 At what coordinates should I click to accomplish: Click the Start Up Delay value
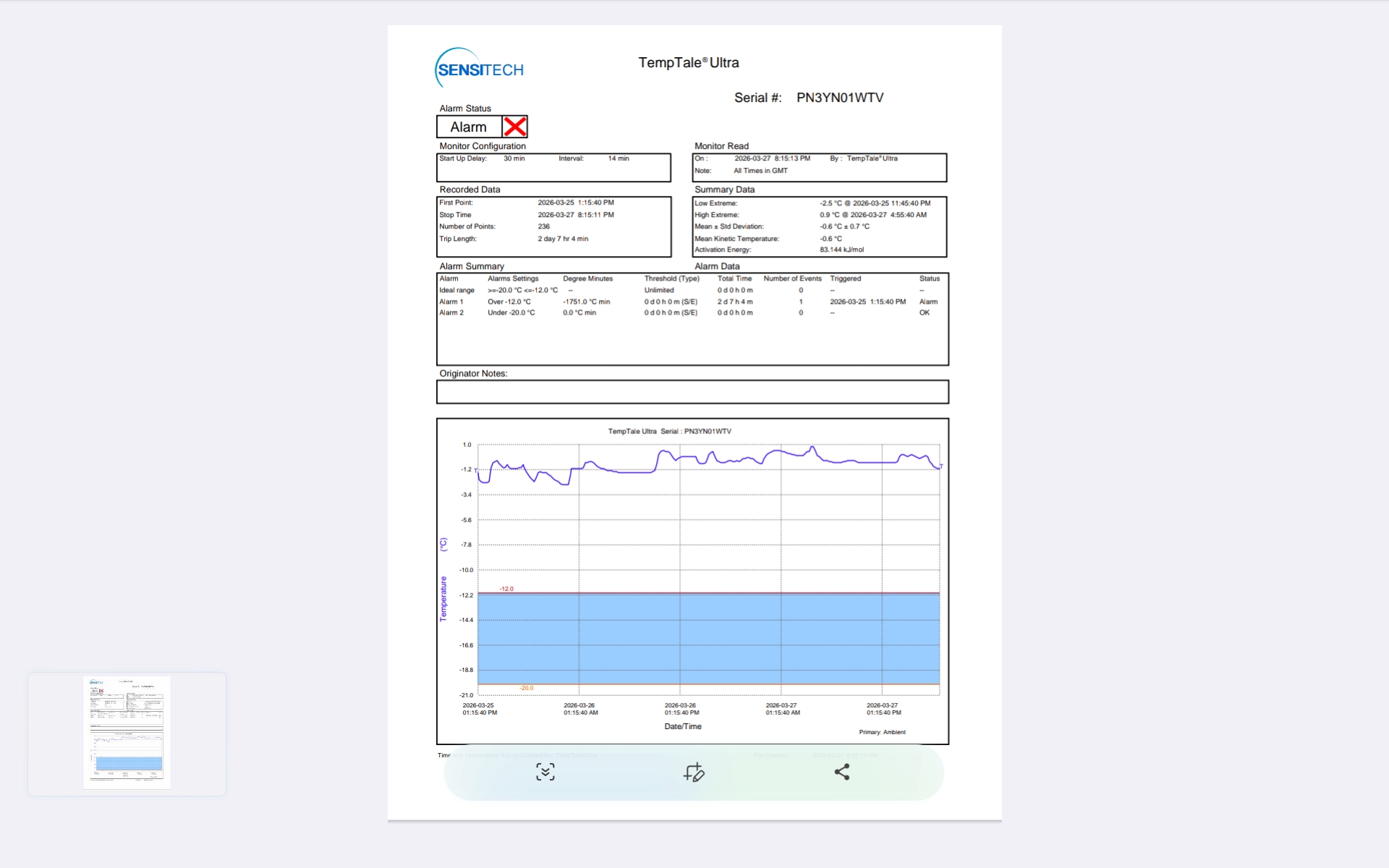[x=514, y=158]
